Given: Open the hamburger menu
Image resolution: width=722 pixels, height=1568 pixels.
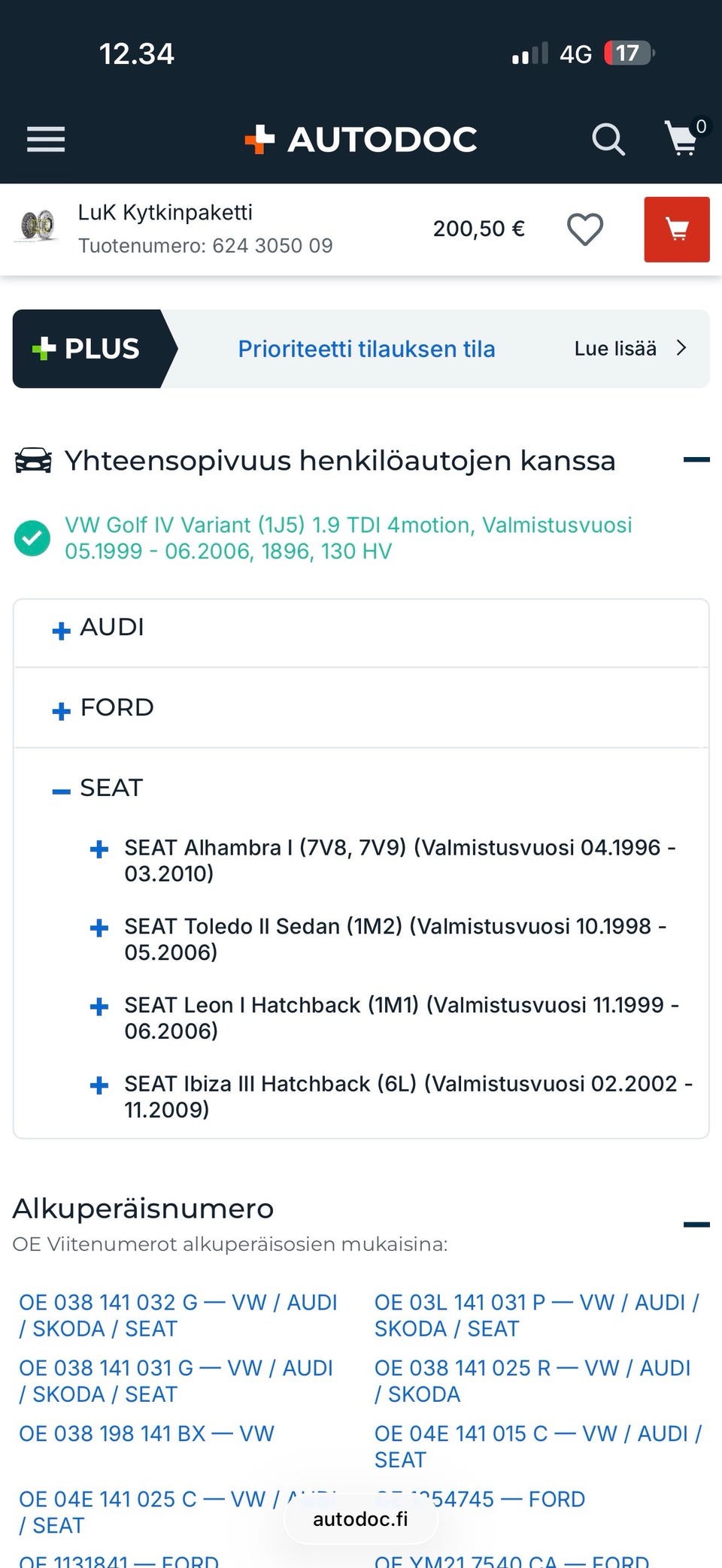Looking at the screenshot, I should point(46,139).
